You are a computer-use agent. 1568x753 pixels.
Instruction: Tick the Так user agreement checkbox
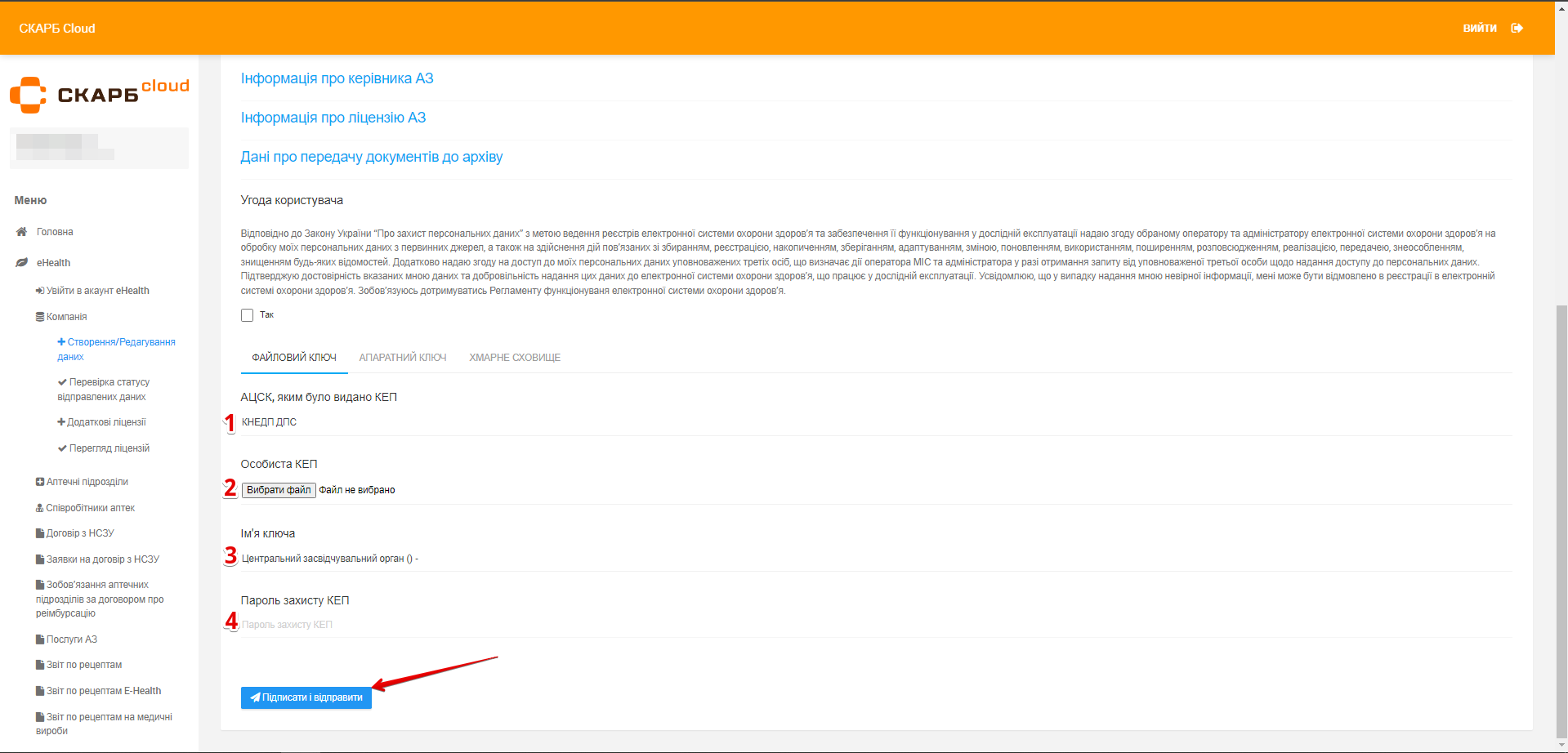coord(247,315)
